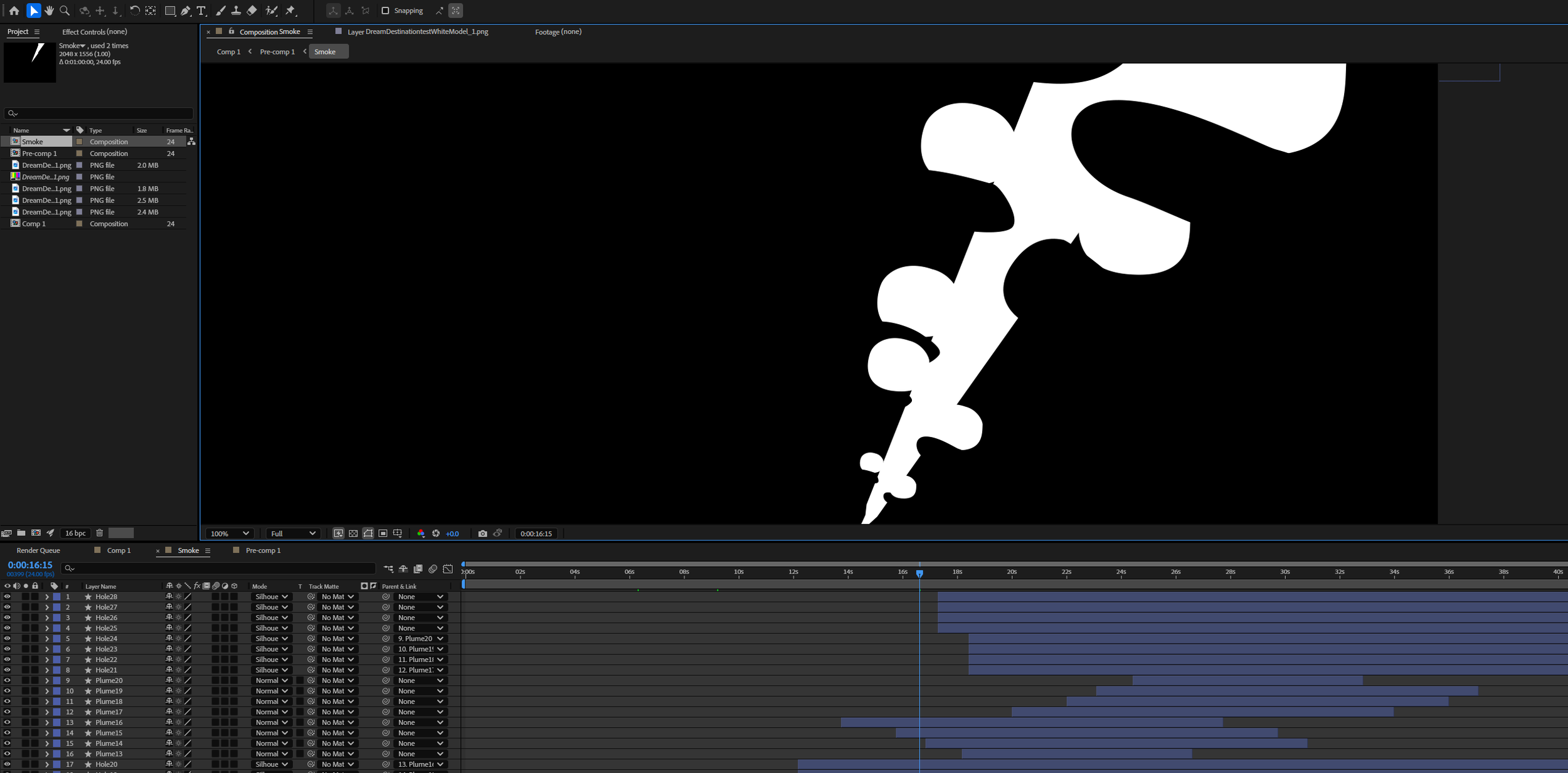
Task: Click the Take Snapshot camera icon
Action: pyautogui.click(x=482, y=534)
